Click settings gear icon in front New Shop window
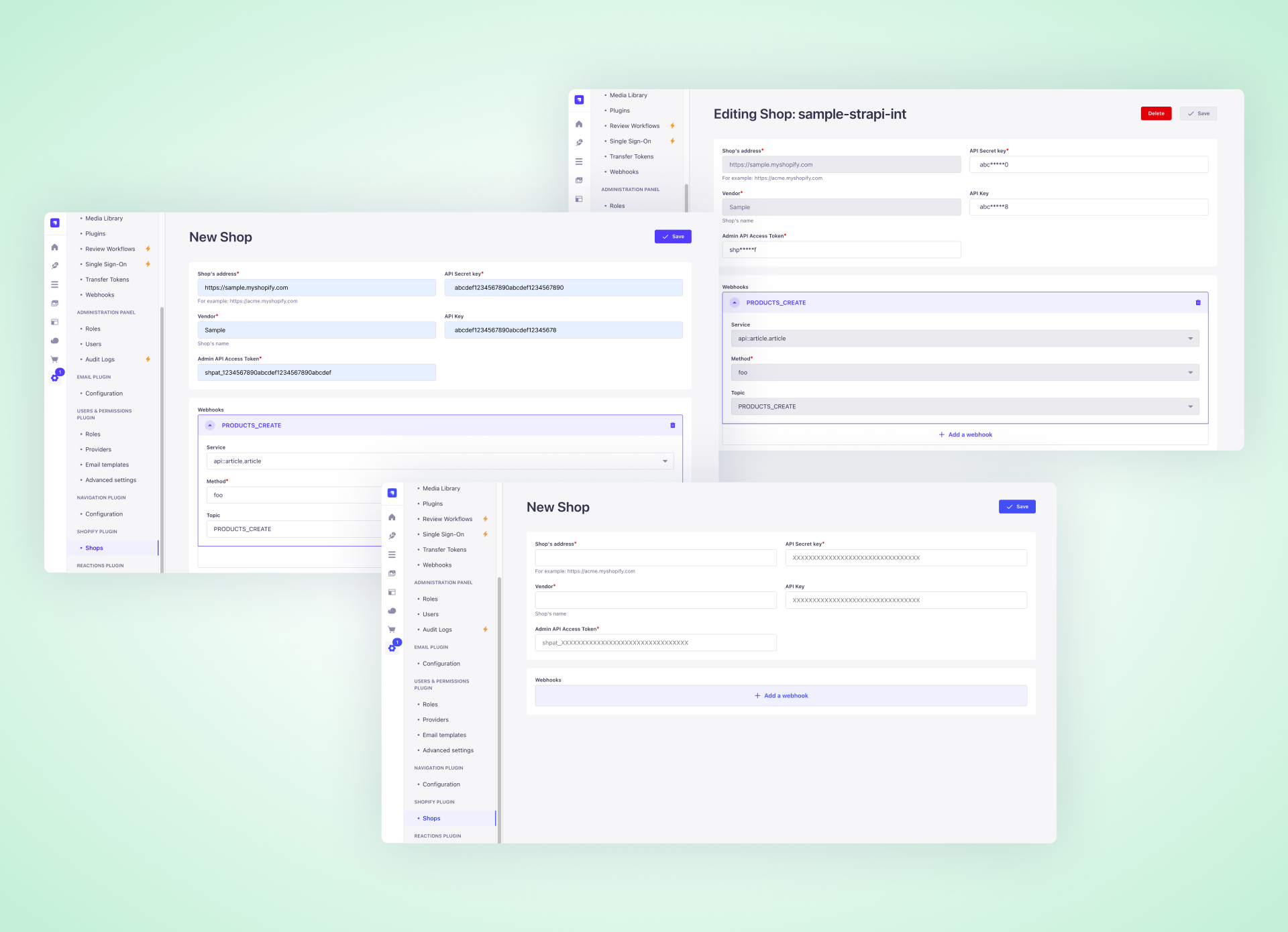Screen dimensions: 1288x932 [x=392, y=648]
